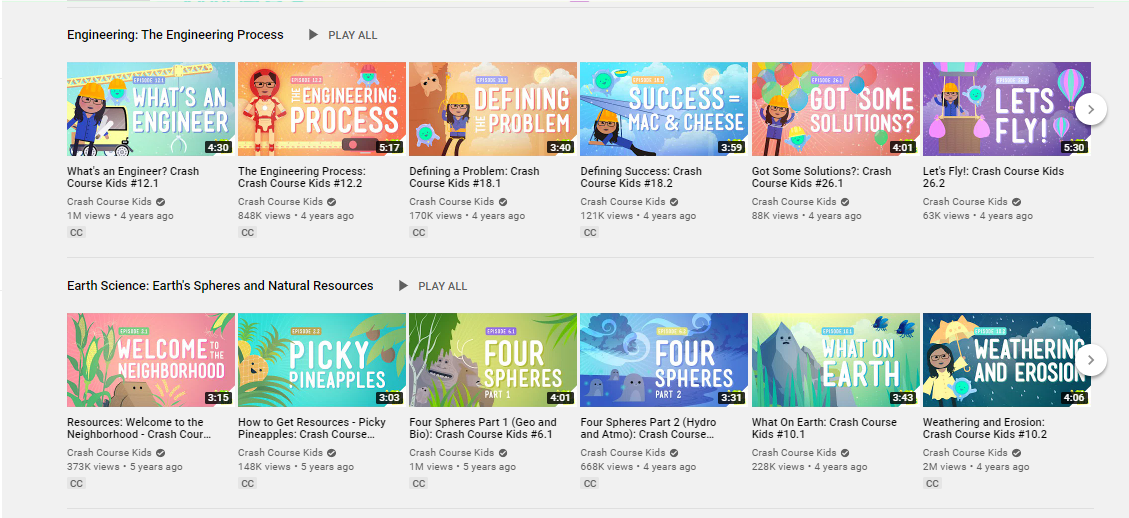Open Lets Fly thumbnail
The width and height of the screenshot is (1129, 518).
[x=1007, y=109]
